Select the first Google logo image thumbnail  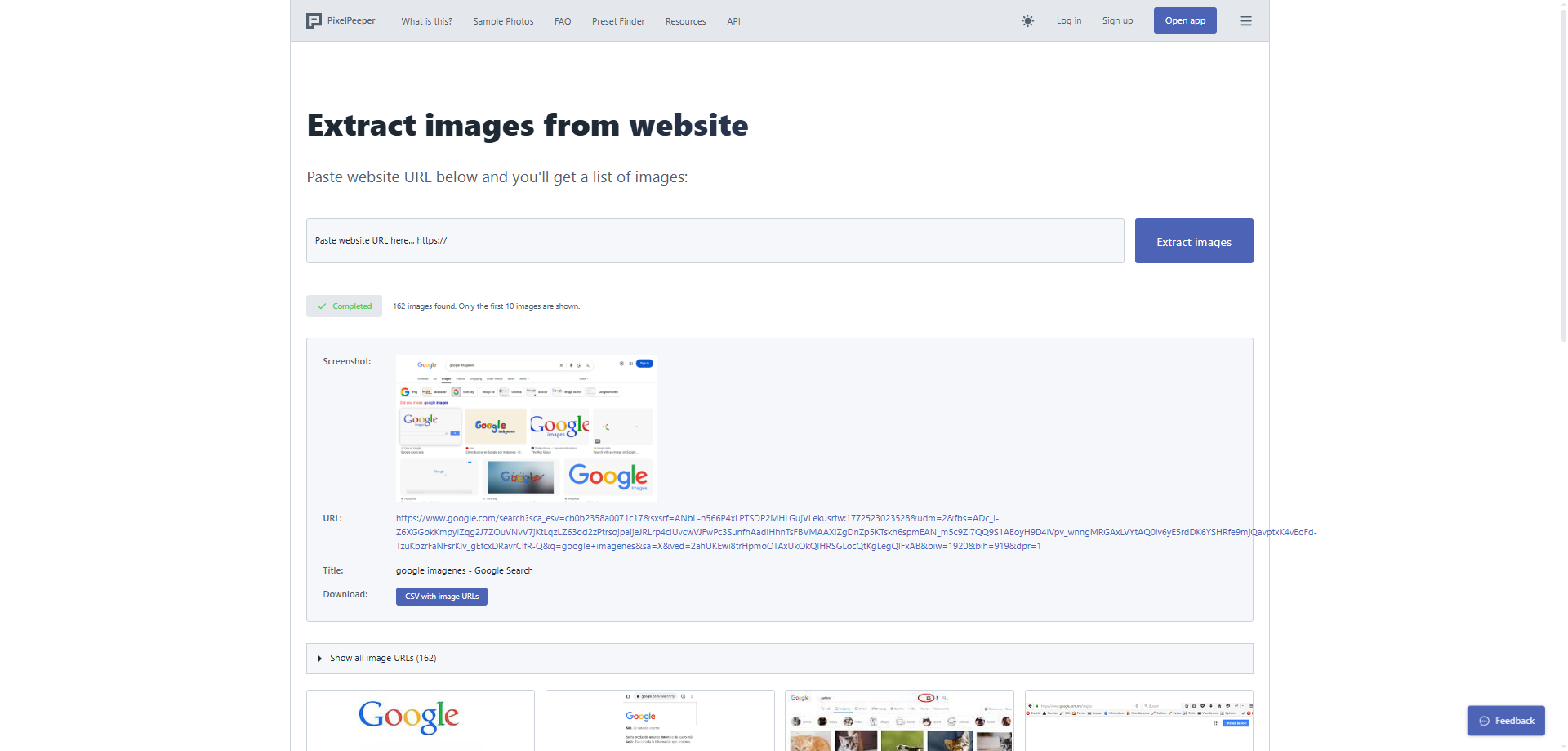(420, 719)
